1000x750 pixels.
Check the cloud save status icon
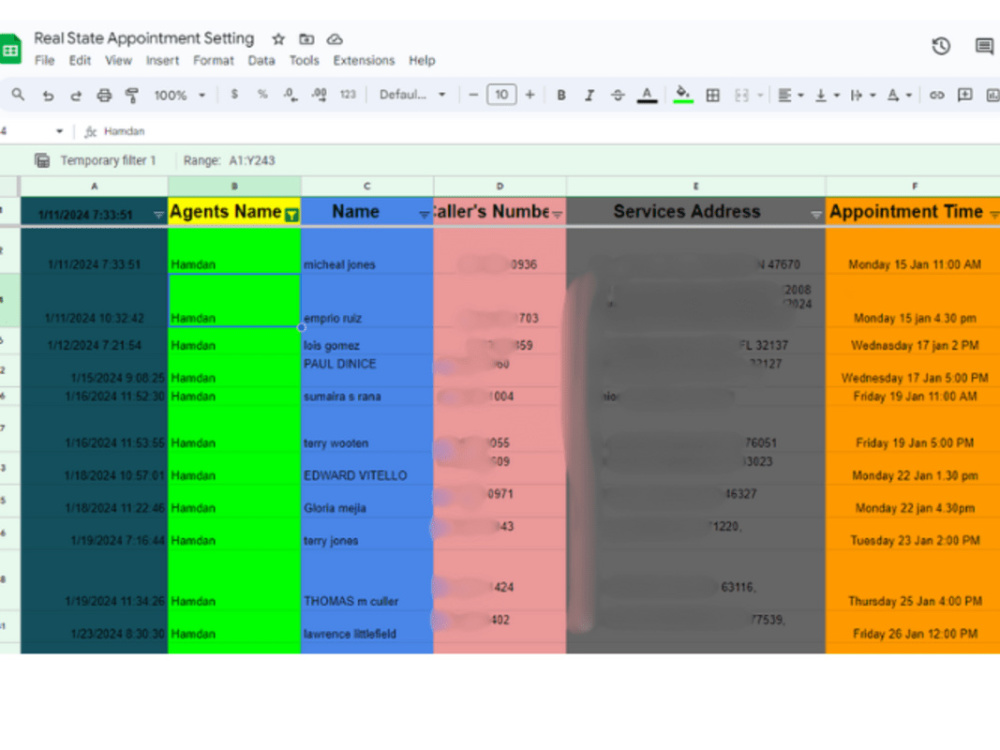point(335,40)
